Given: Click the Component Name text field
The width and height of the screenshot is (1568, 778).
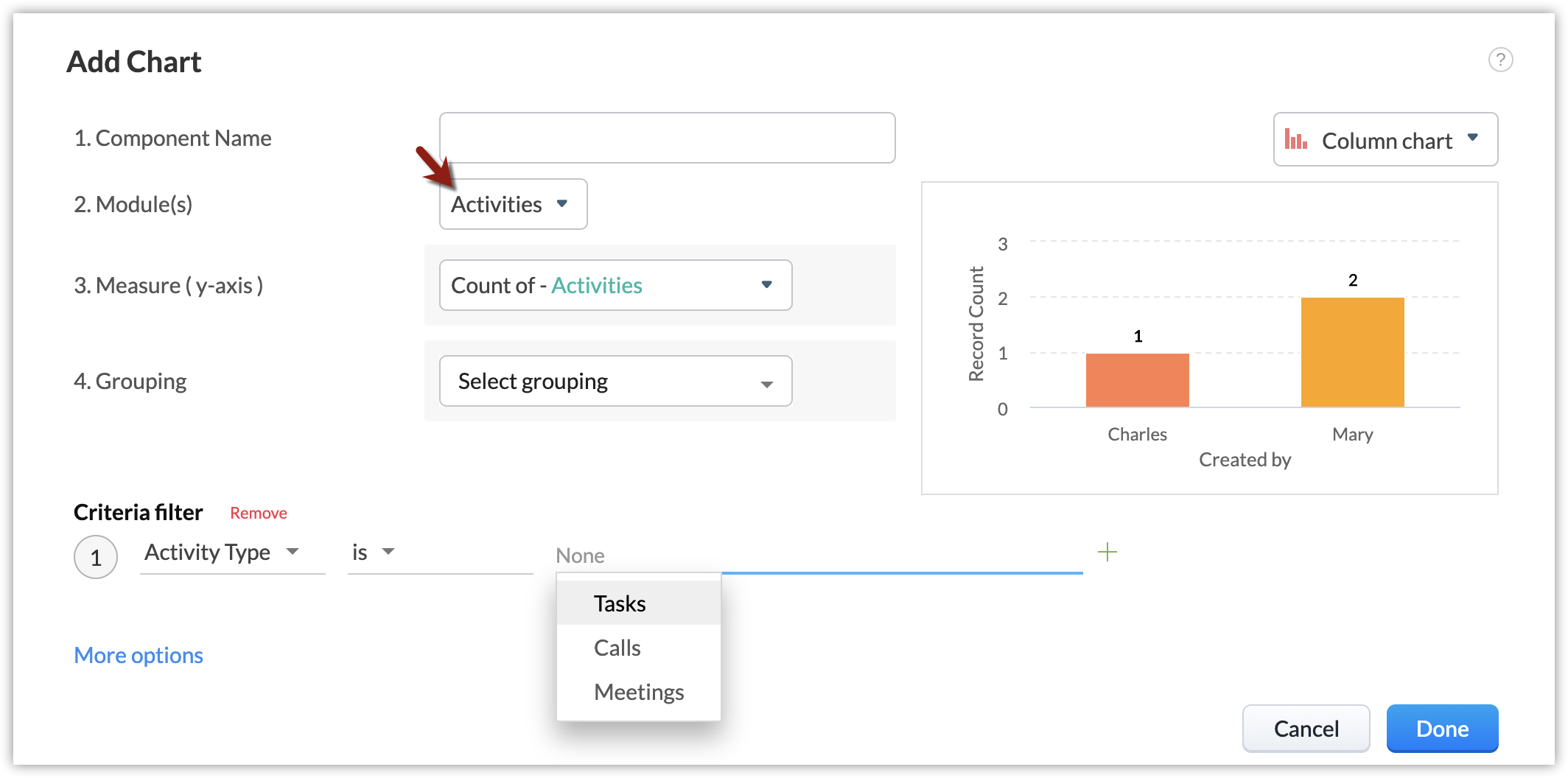Looking at the screenshot, I should pyautogui.click(x=667, y=138).
